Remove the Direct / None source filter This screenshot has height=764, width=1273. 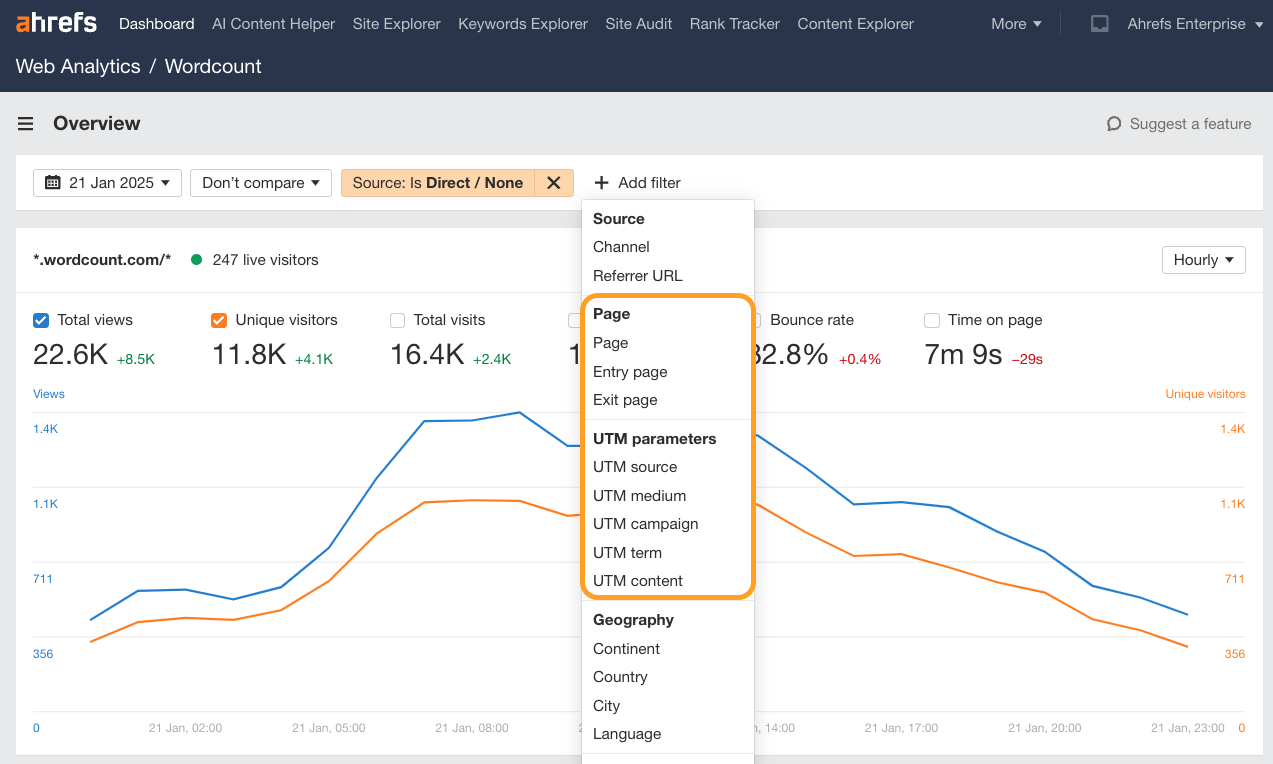[x=554, y=183]
